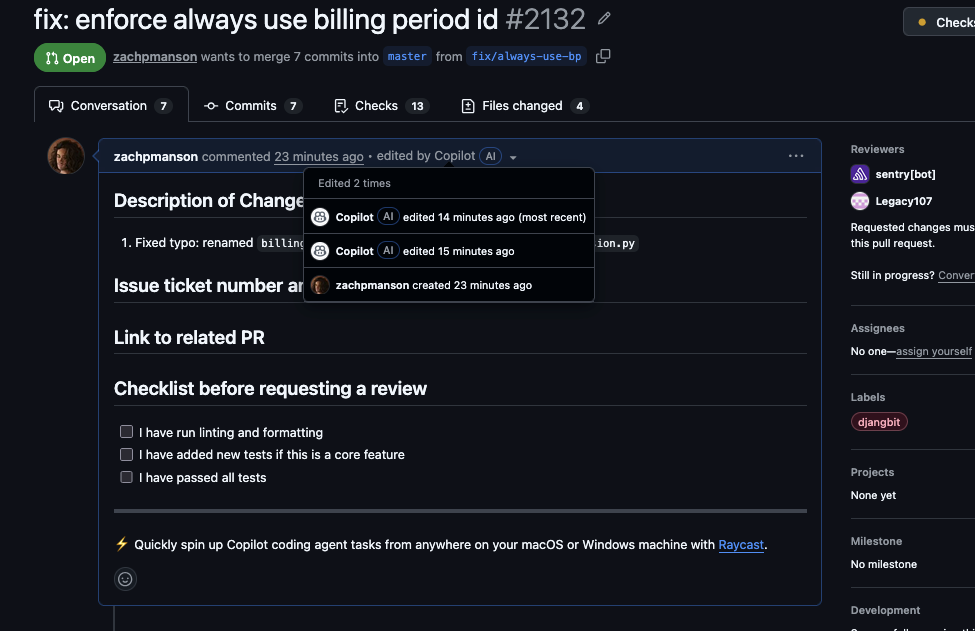Open the comment options kebab menu
The width and height of the screenshot is (975, 631).
click(795, 156)
